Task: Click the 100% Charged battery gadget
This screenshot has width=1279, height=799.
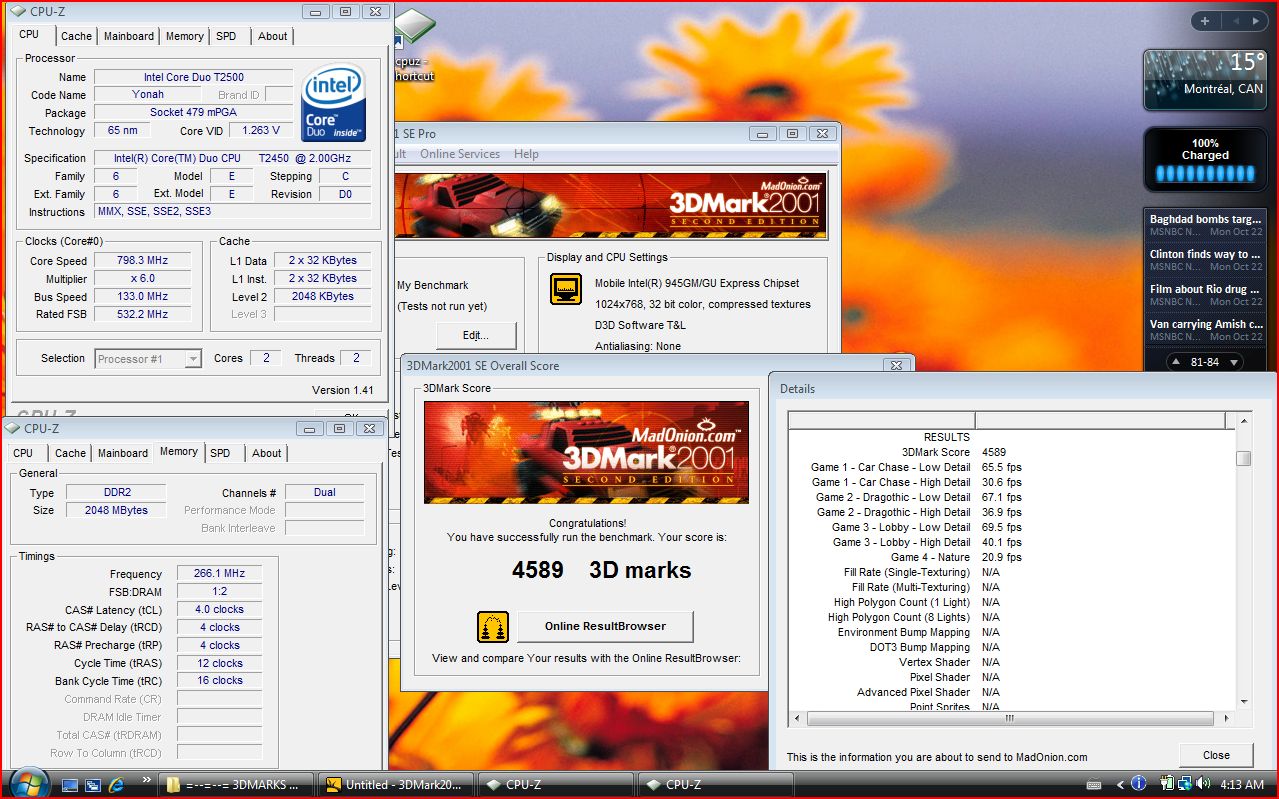Action: pyautogui.click(x=1205, y=160)
